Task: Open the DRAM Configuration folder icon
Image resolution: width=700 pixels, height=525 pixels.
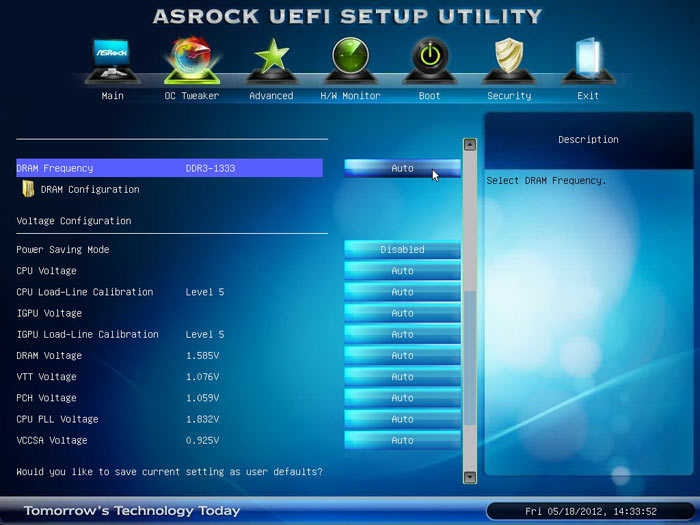Action: tap(28, 189)
